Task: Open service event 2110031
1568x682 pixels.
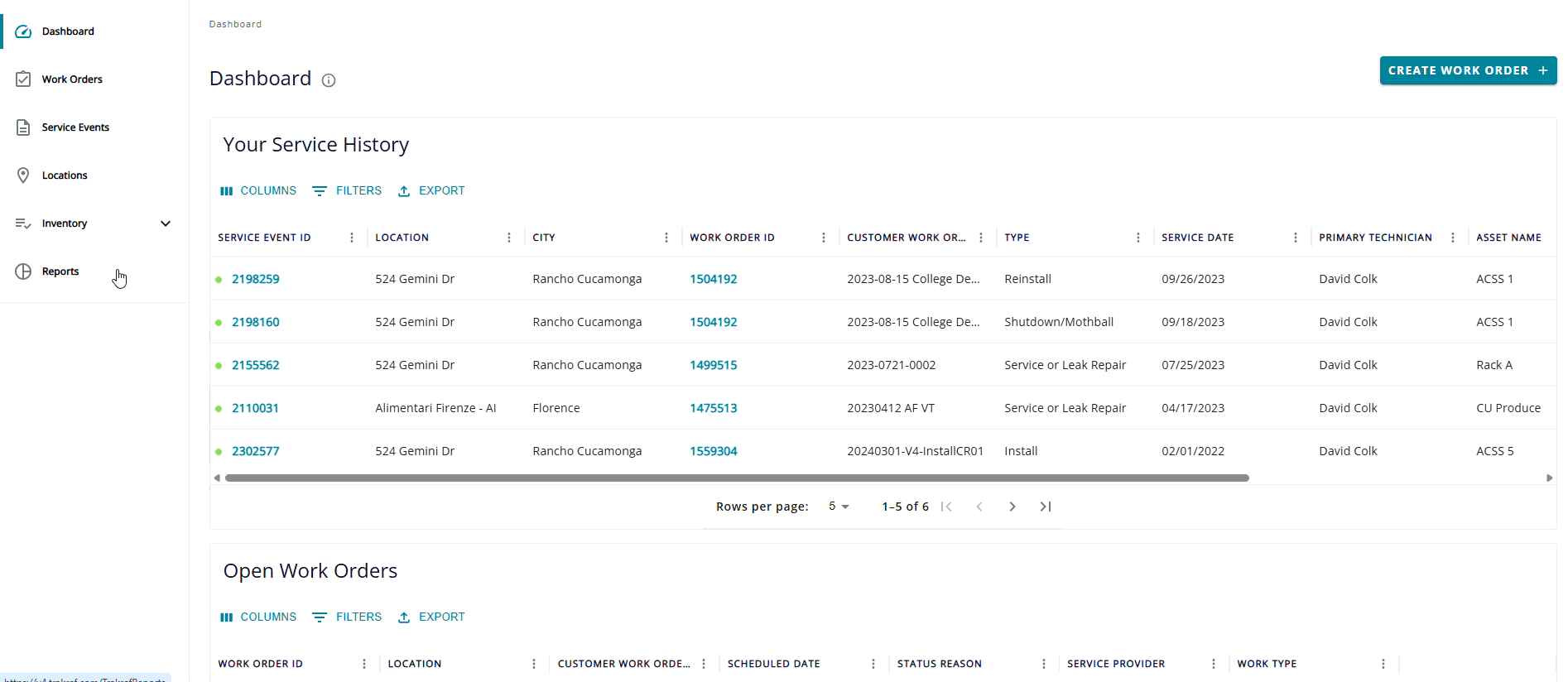Action: coord(255,408)
